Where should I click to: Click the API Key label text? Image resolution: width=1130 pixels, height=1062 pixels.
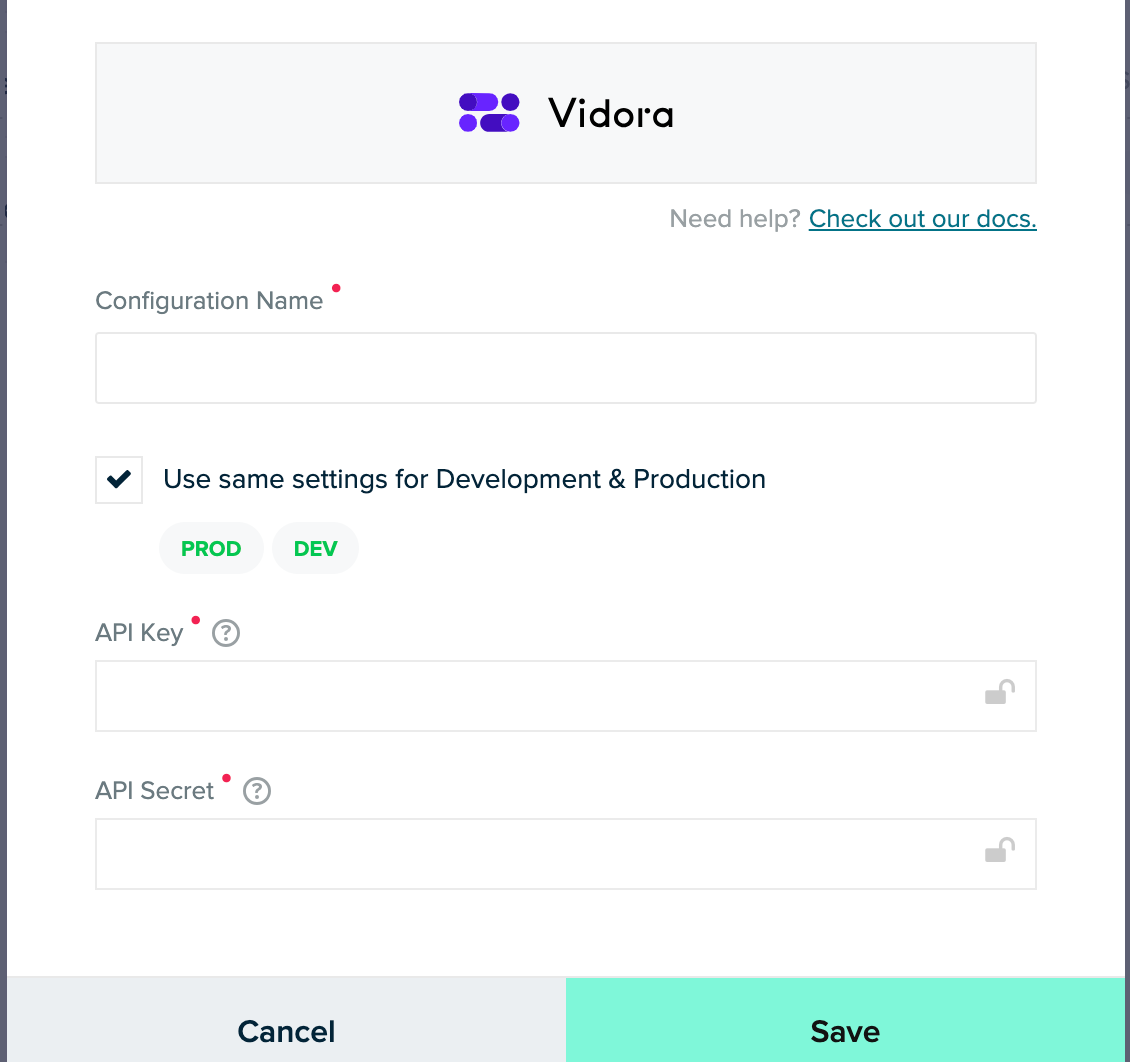tap(139, 633)
